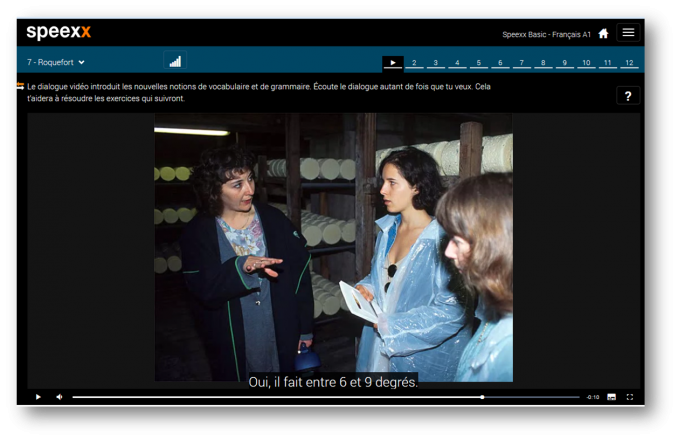Go to exercise 9

tap(565, 63)
